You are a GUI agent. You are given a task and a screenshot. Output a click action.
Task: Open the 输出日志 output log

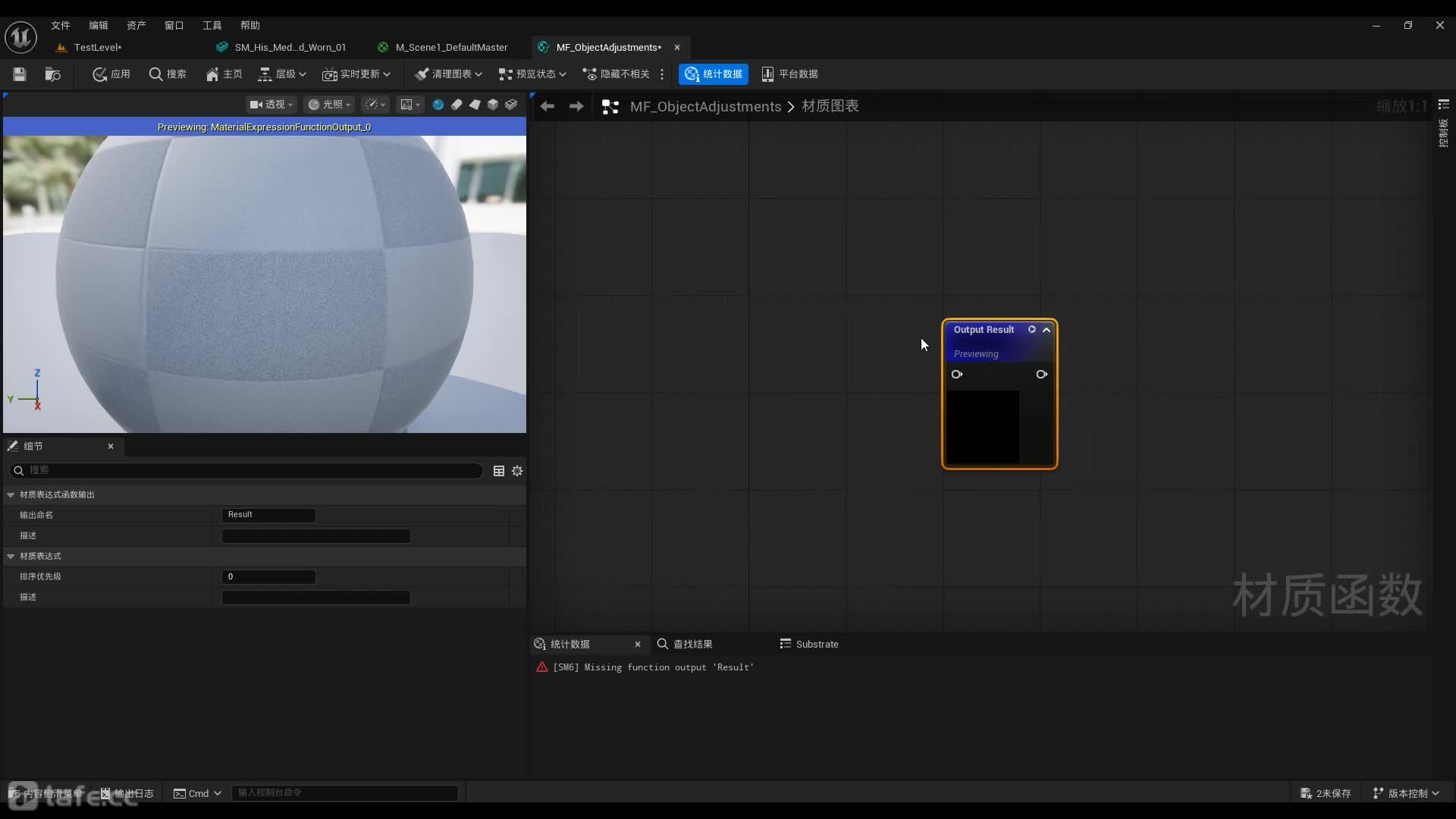(x=127, y=793)
